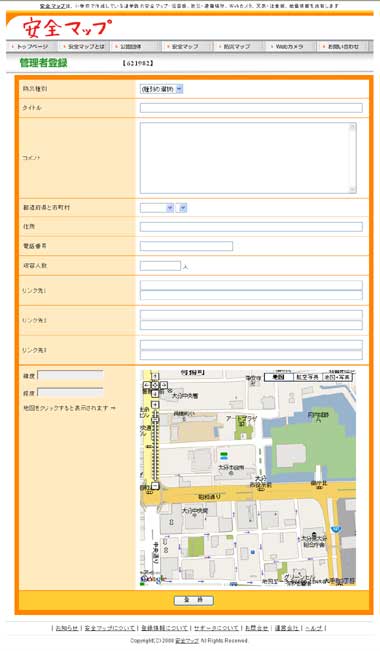
Task: Zoom in with the map plus button
Action: (155, 404)
